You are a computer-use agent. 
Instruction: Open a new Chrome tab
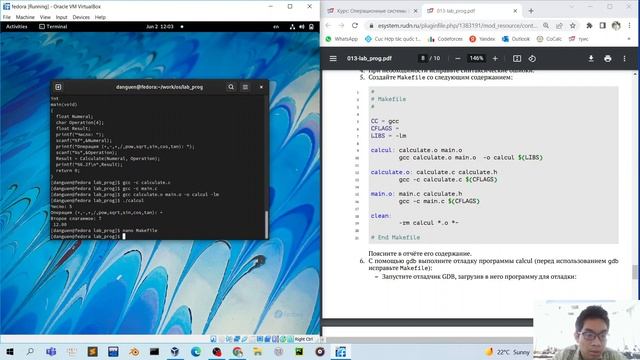click(531, 11)
